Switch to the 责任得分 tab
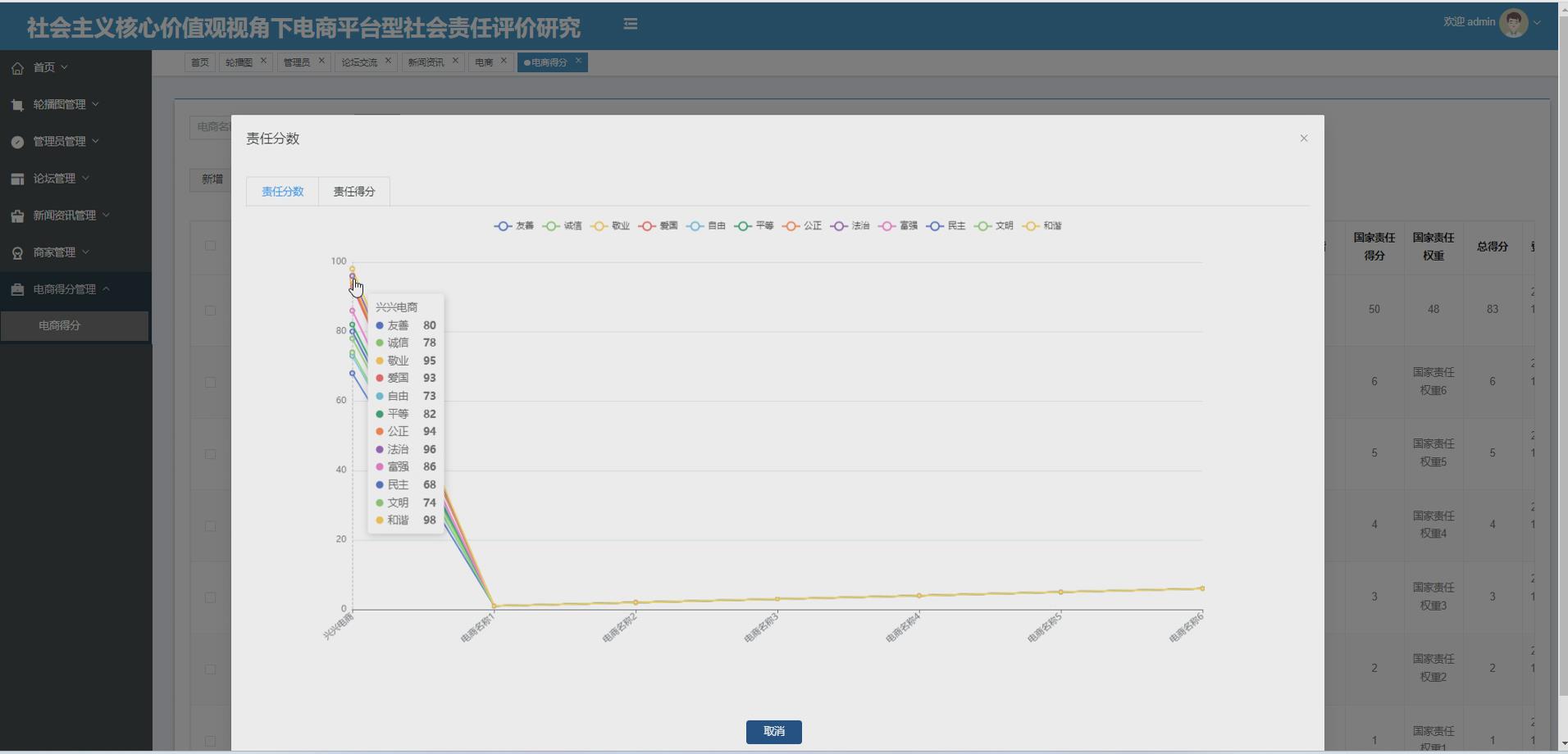The image size is (1568, 754). coord(353,191)
